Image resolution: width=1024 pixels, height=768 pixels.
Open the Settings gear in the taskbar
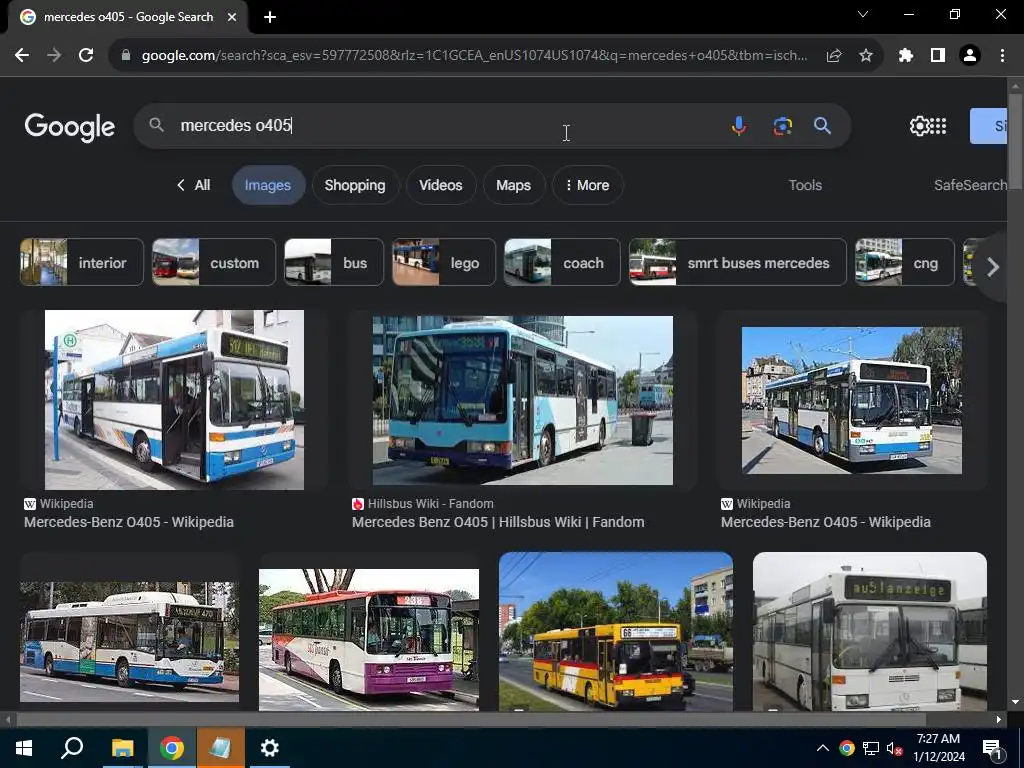tap(269, 747)
